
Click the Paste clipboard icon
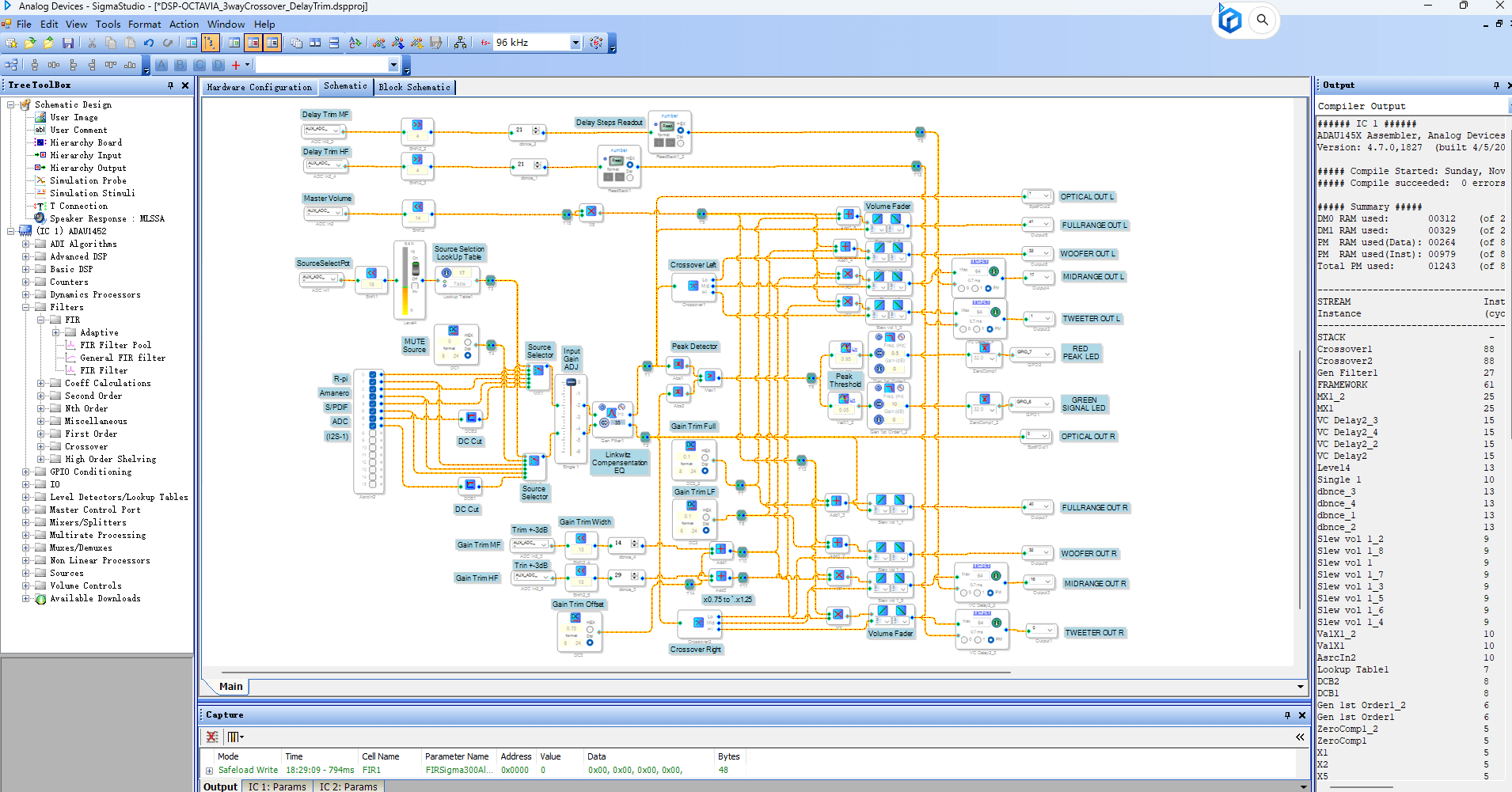130,43
